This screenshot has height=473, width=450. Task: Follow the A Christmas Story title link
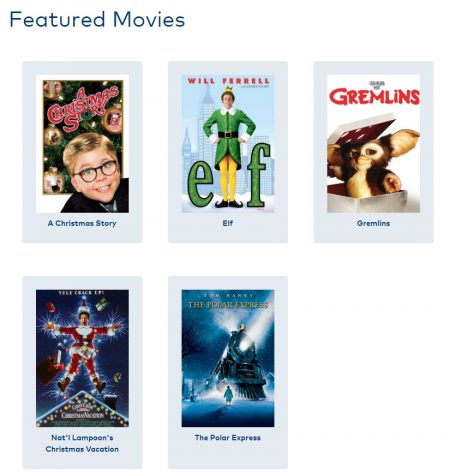(82, 223)
